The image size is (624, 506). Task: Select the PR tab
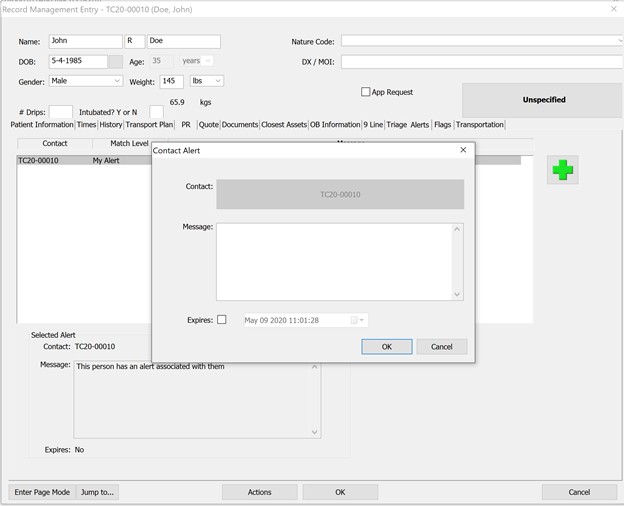186,125
